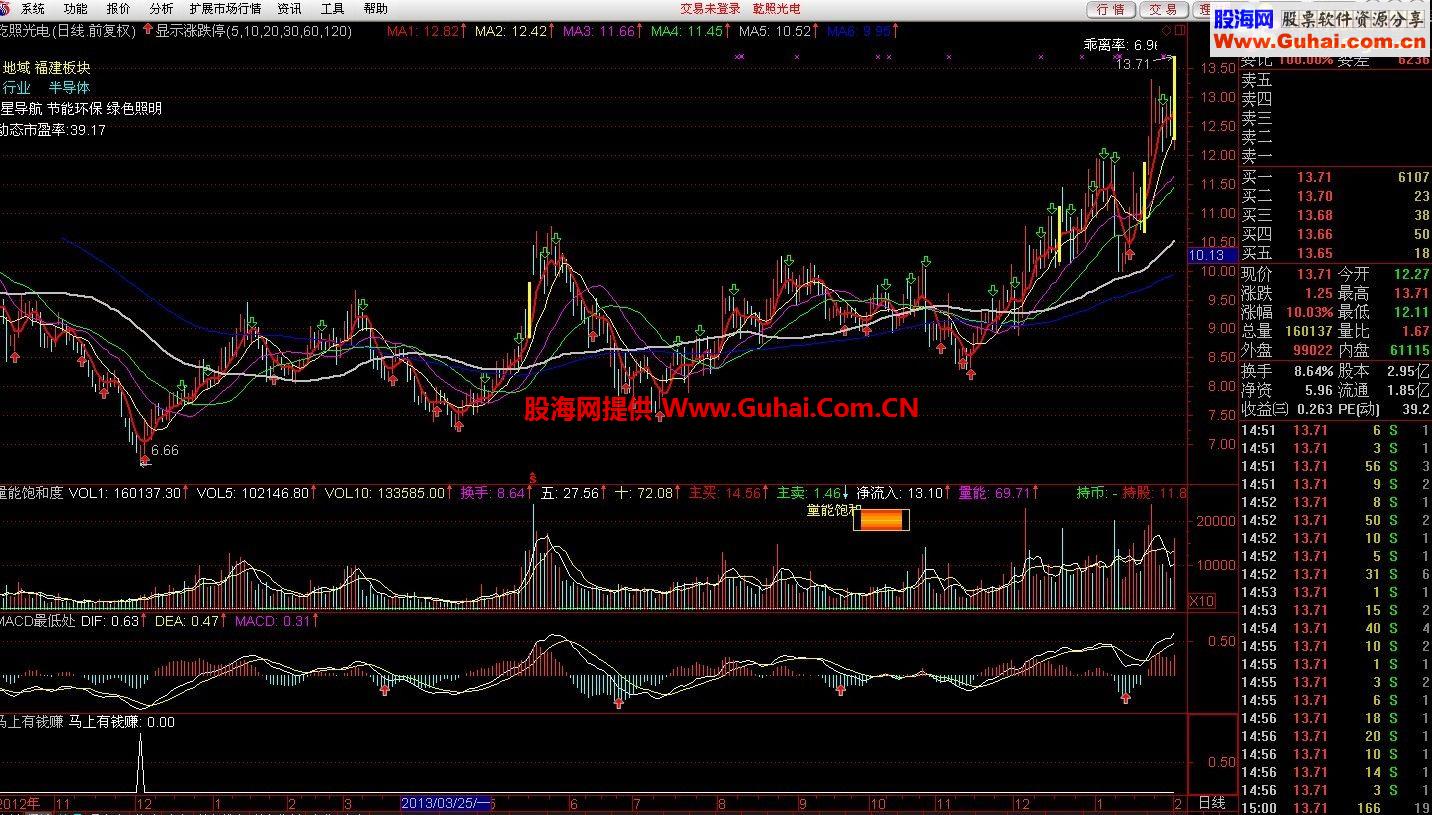
Task: Click the purple MACD: 0.31 label
Action: click(277, 622)
